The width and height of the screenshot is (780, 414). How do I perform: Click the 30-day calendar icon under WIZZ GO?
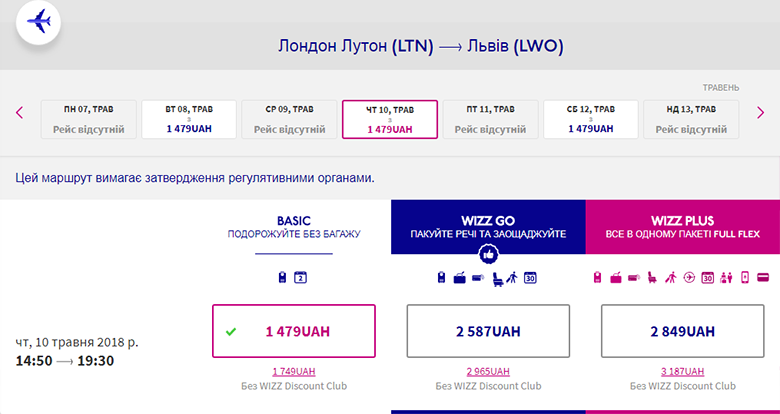pyautogui.click(x=530, y=277)
